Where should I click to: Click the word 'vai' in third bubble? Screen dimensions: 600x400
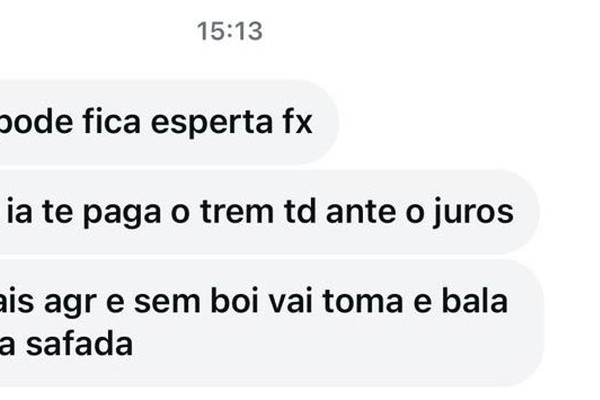pyautogui.click(x=290, y=302)
